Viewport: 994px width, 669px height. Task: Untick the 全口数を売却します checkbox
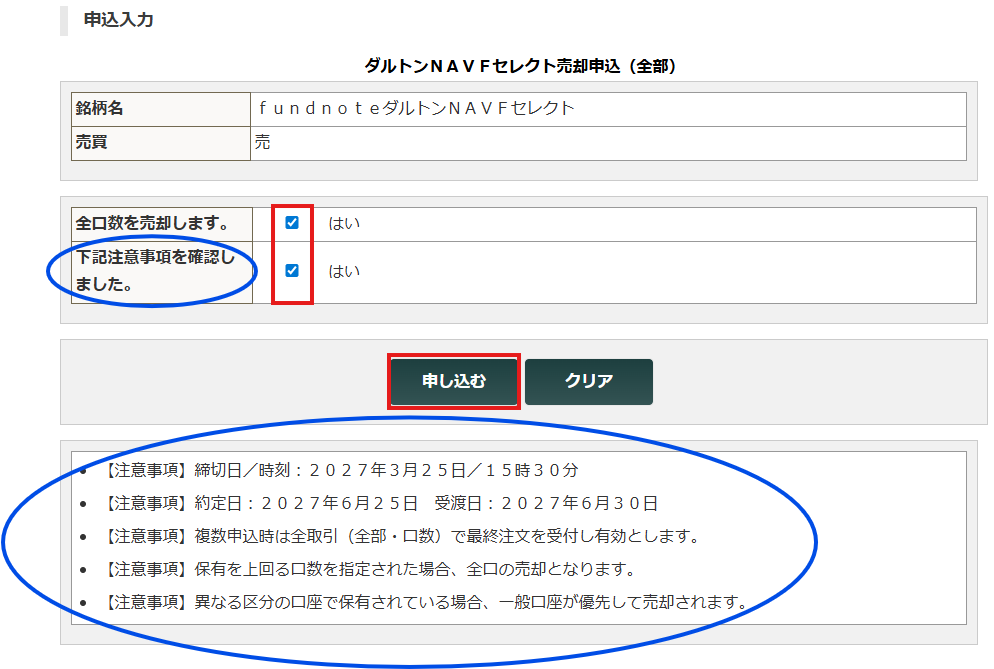click(x=292, y=223)
